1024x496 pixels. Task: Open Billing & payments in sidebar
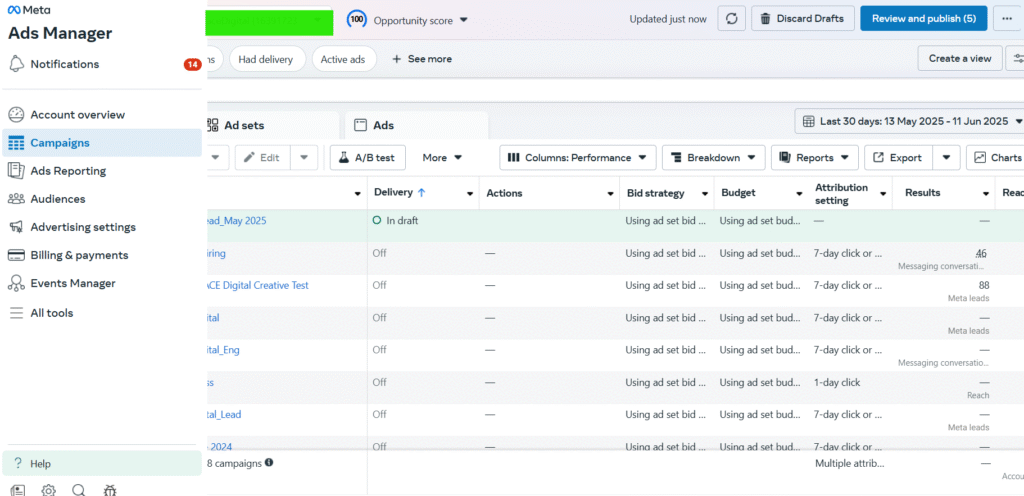79,255
